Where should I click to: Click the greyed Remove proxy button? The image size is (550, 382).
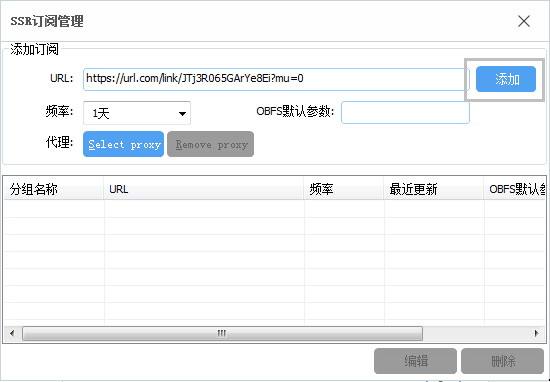point(210,144)
